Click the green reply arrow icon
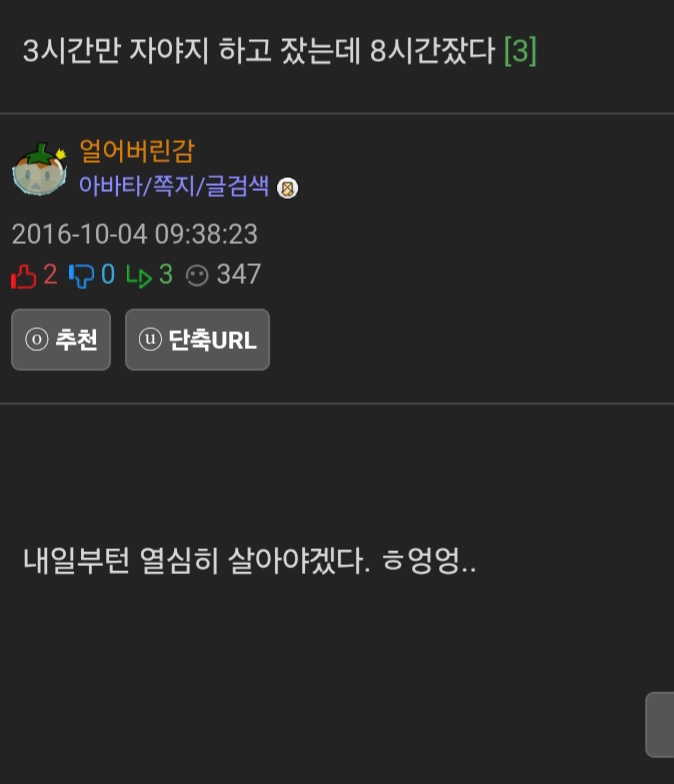 (139, 276)
